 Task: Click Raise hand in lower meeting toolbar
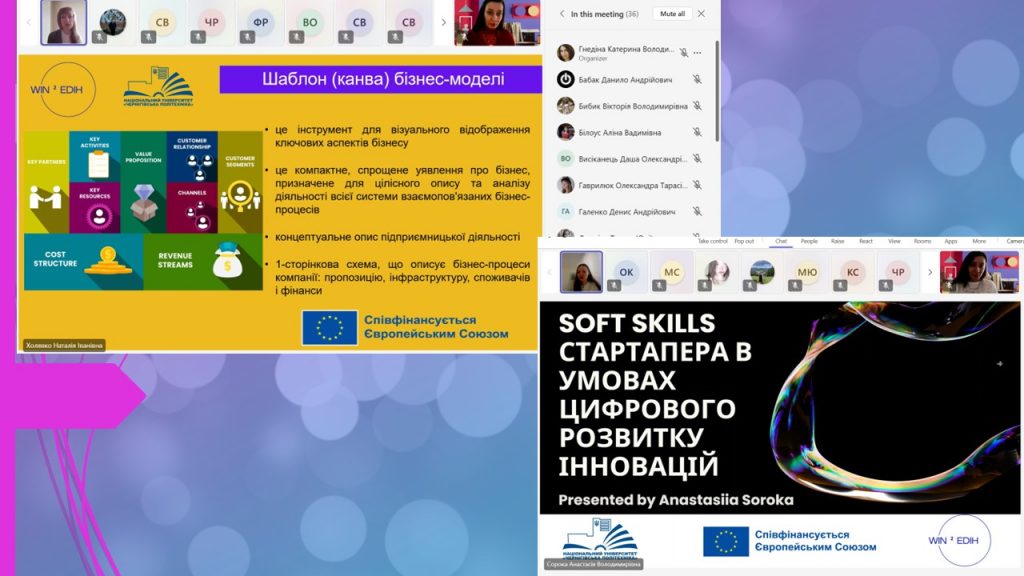[837, 242]
